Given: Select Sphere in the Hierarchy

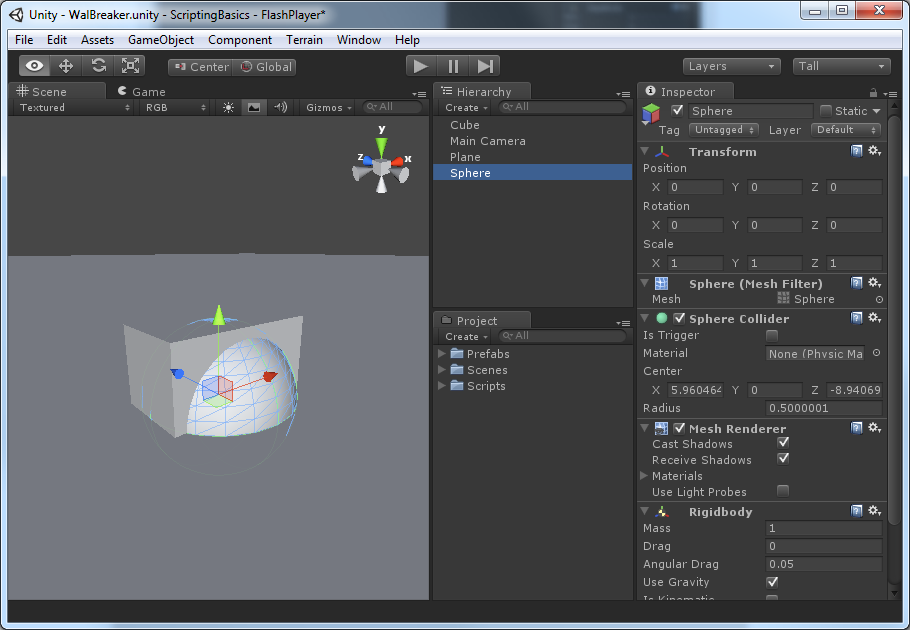Looking at the screenshot, I should 532,173.
